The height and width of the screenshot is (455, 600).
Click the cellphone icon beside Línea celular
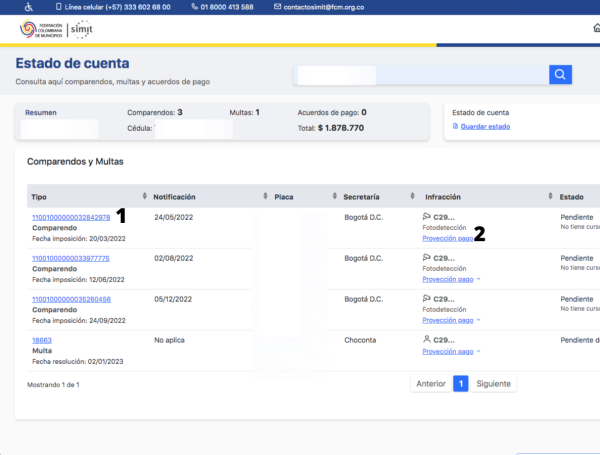point(58,7)
